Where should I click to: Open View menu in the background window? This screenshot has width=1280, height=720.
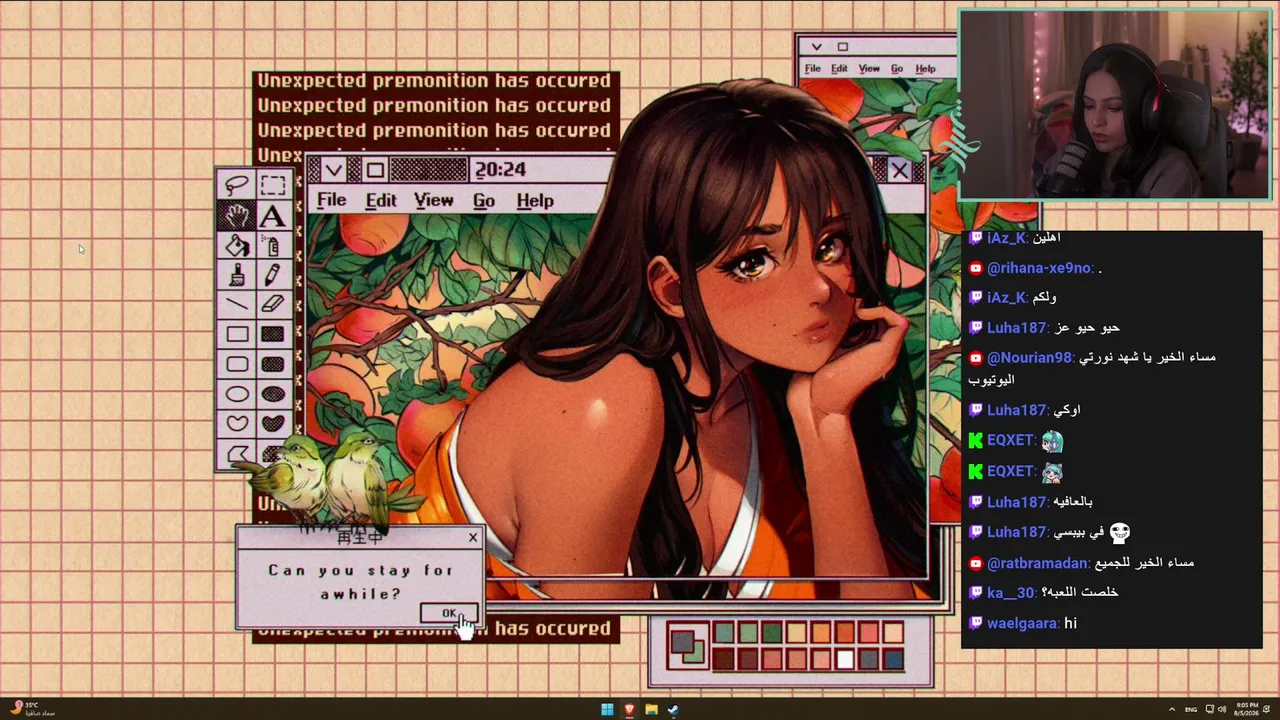[869, 68]
